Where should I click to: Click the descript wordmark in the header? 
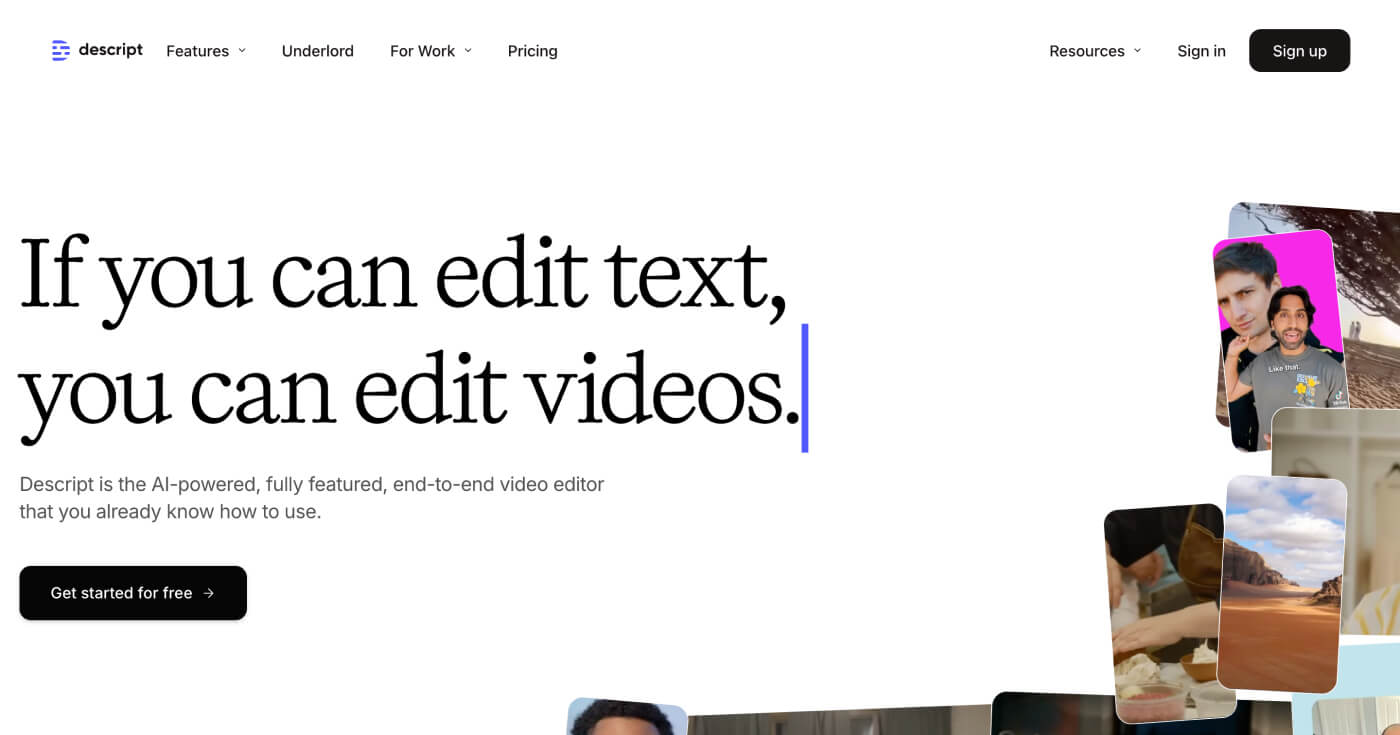(x=110, y=50)
